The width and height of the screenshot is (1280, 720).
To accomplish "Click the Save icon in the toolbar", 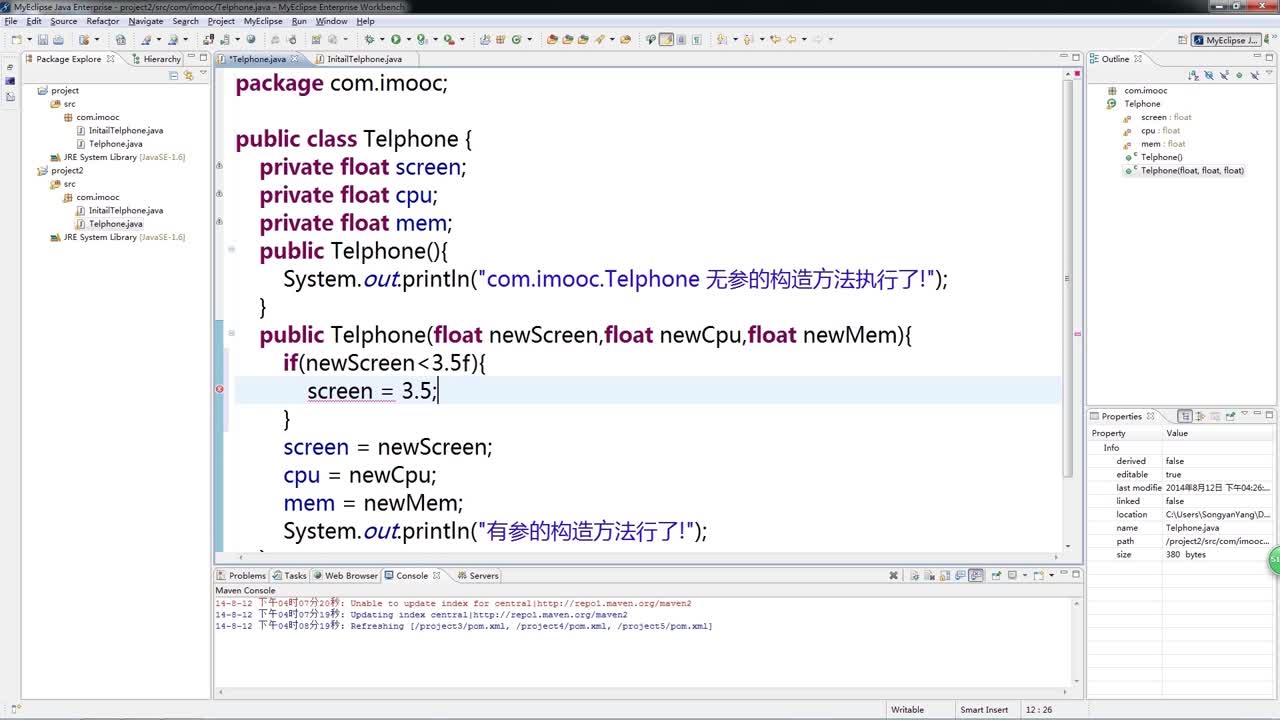I will pyautogui.click(x=43, y=40).
